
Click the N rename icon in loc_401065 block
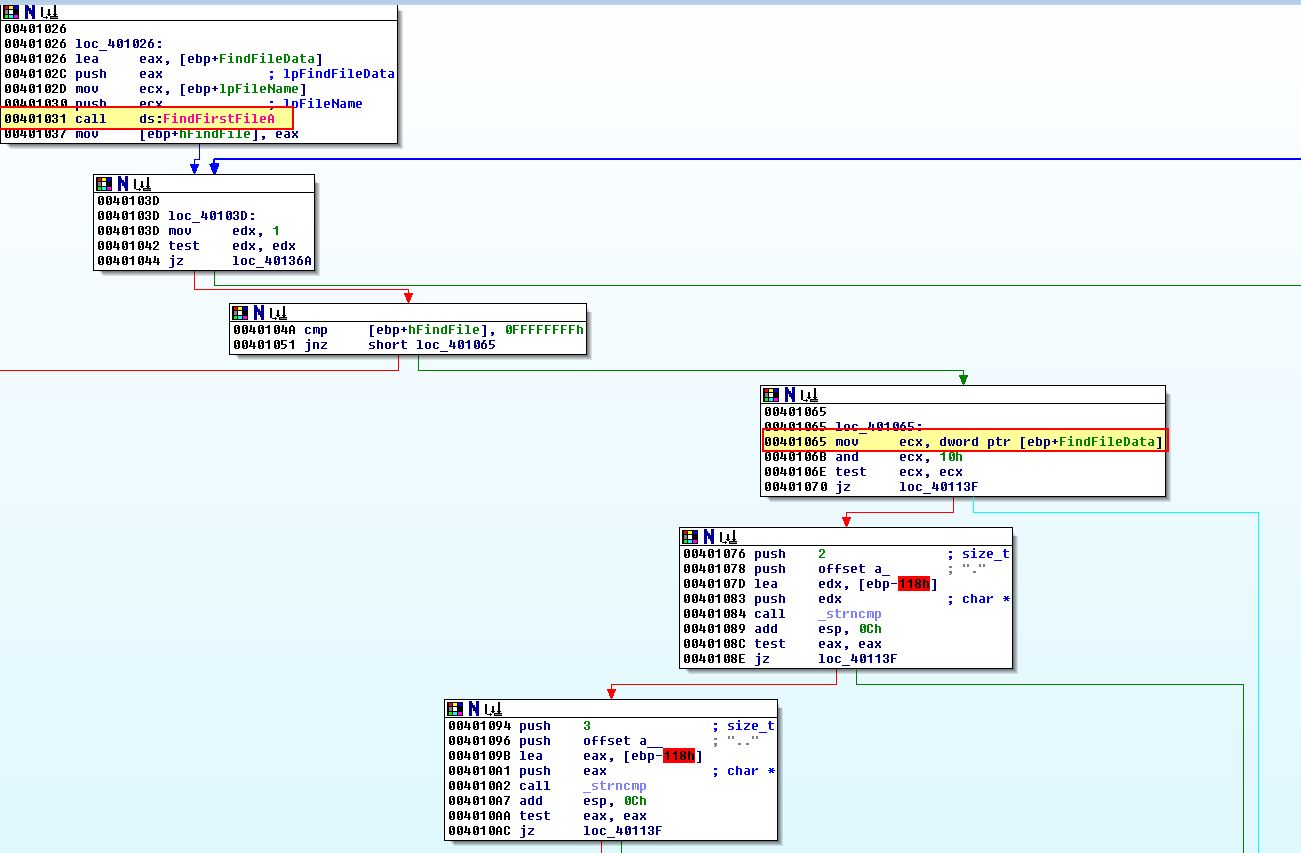(x=790, y=394)
